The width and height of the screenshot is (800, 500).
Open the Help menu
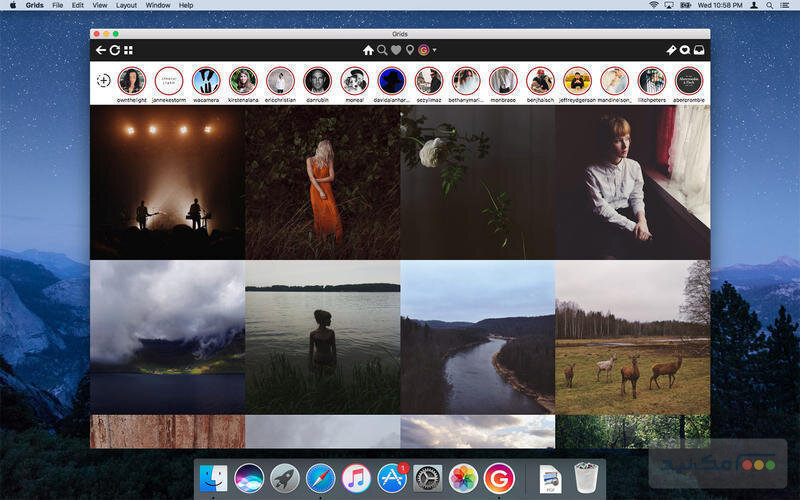pyautogui.click(x=186, y=5)
